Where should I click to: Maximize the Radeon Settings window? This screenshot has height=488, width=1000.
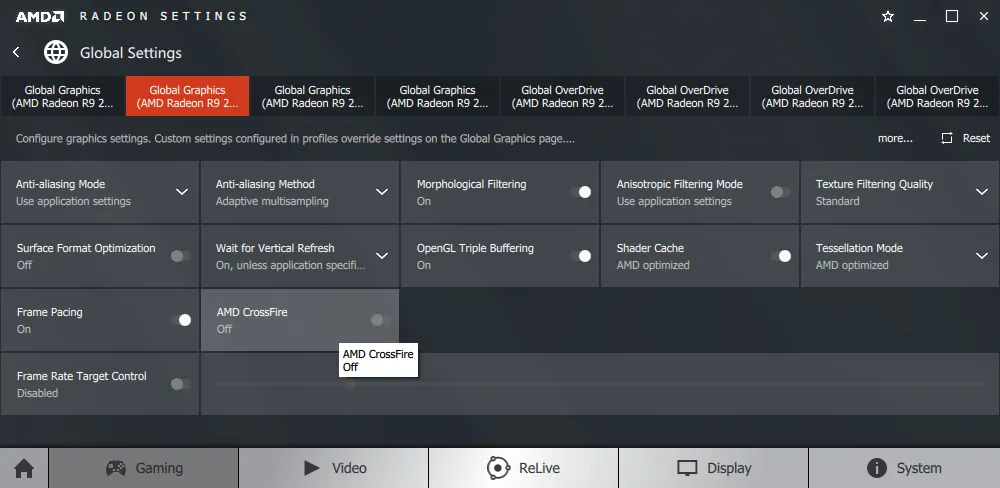[x=952, y=17]
